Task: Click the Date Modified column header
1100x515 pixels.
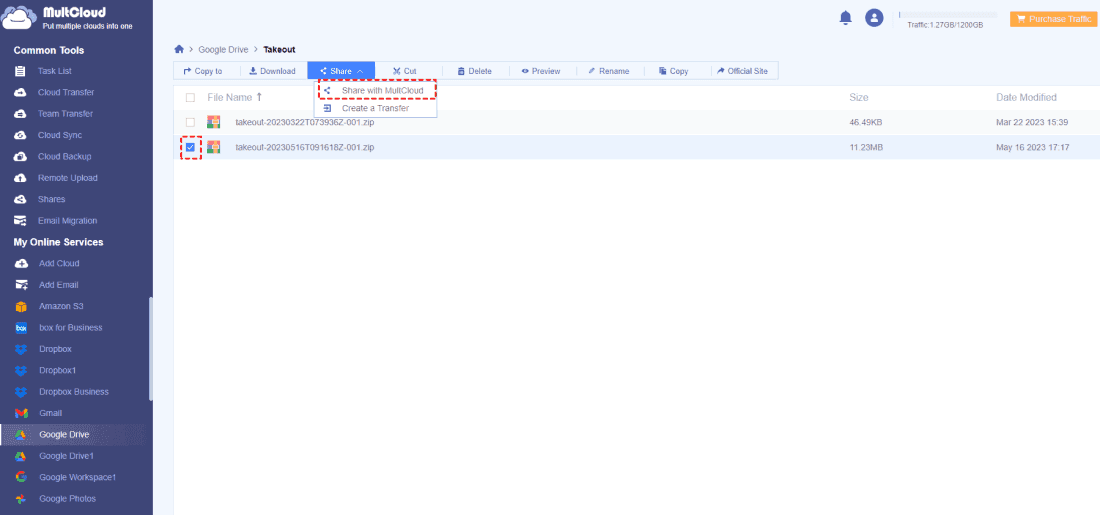Action: pos(1026,98)
